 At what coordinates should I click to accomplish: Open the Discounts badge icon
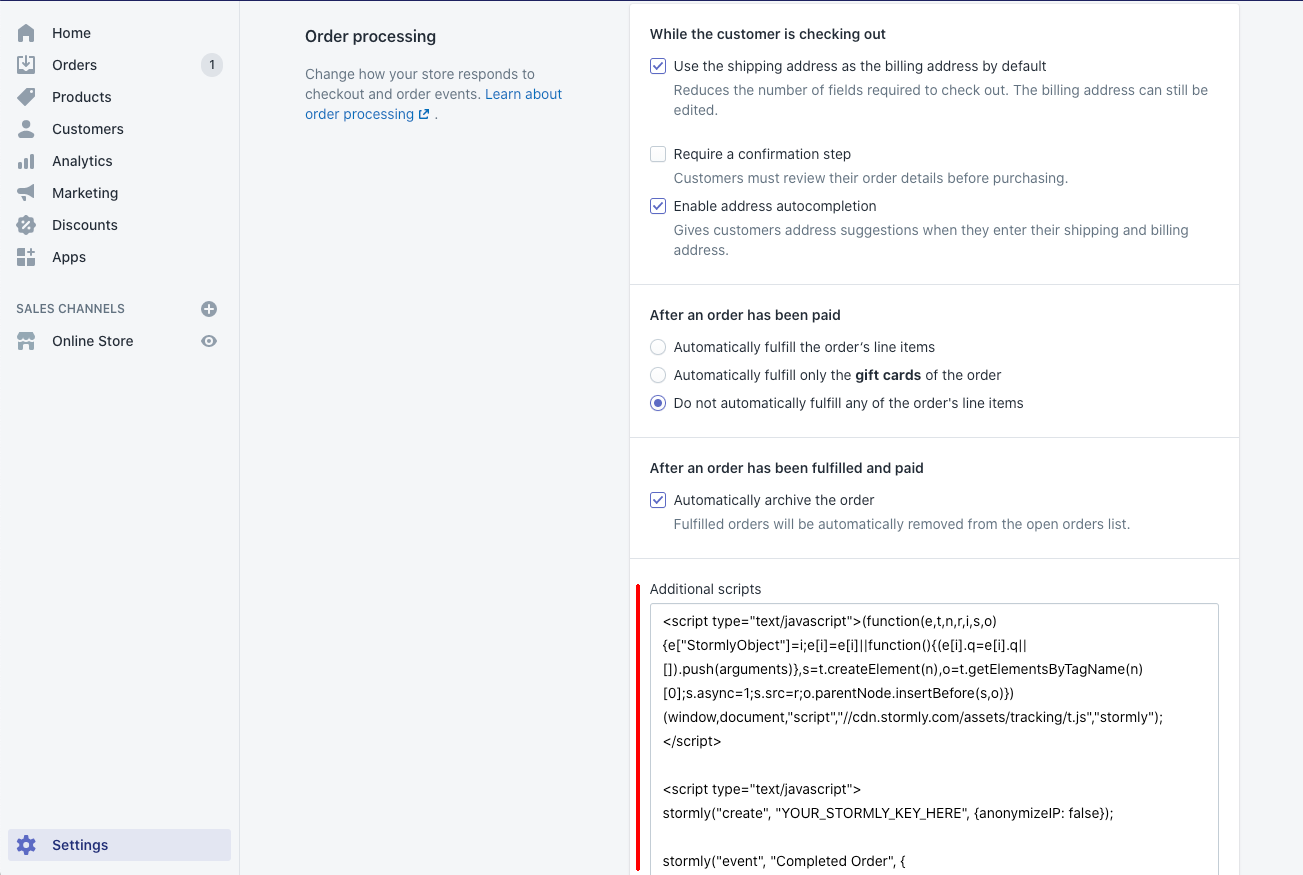pos(26,225)
